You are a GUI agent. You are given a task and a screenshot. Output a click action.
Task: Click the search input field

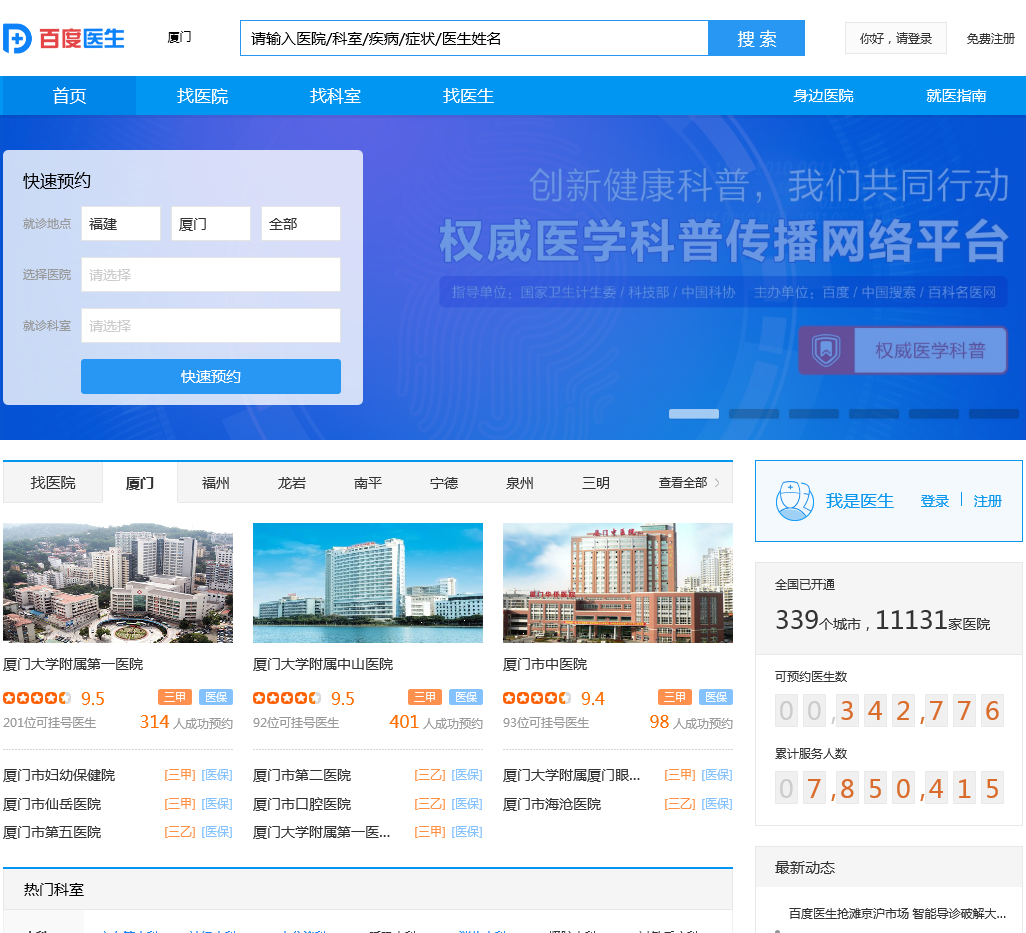pos(474,39)
